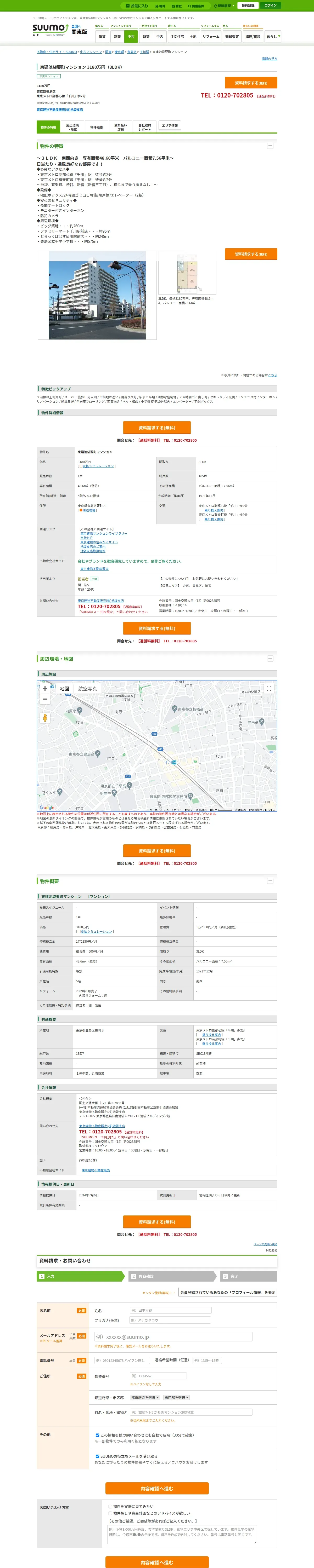Open the 都道府県を選択 dropdown
314x1568 pixels.
click(x=145, y=1398)
